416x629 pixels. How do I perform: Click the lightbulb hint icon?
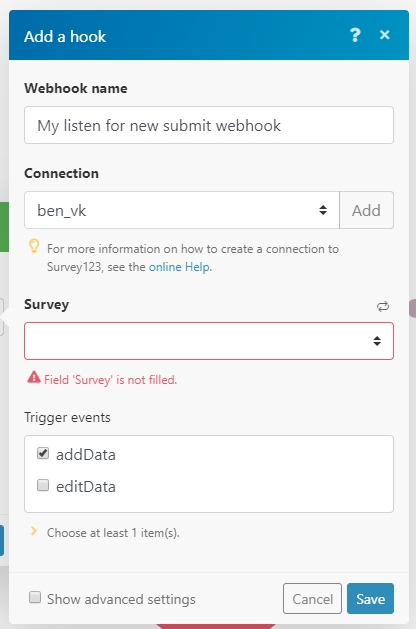point(34,246)
